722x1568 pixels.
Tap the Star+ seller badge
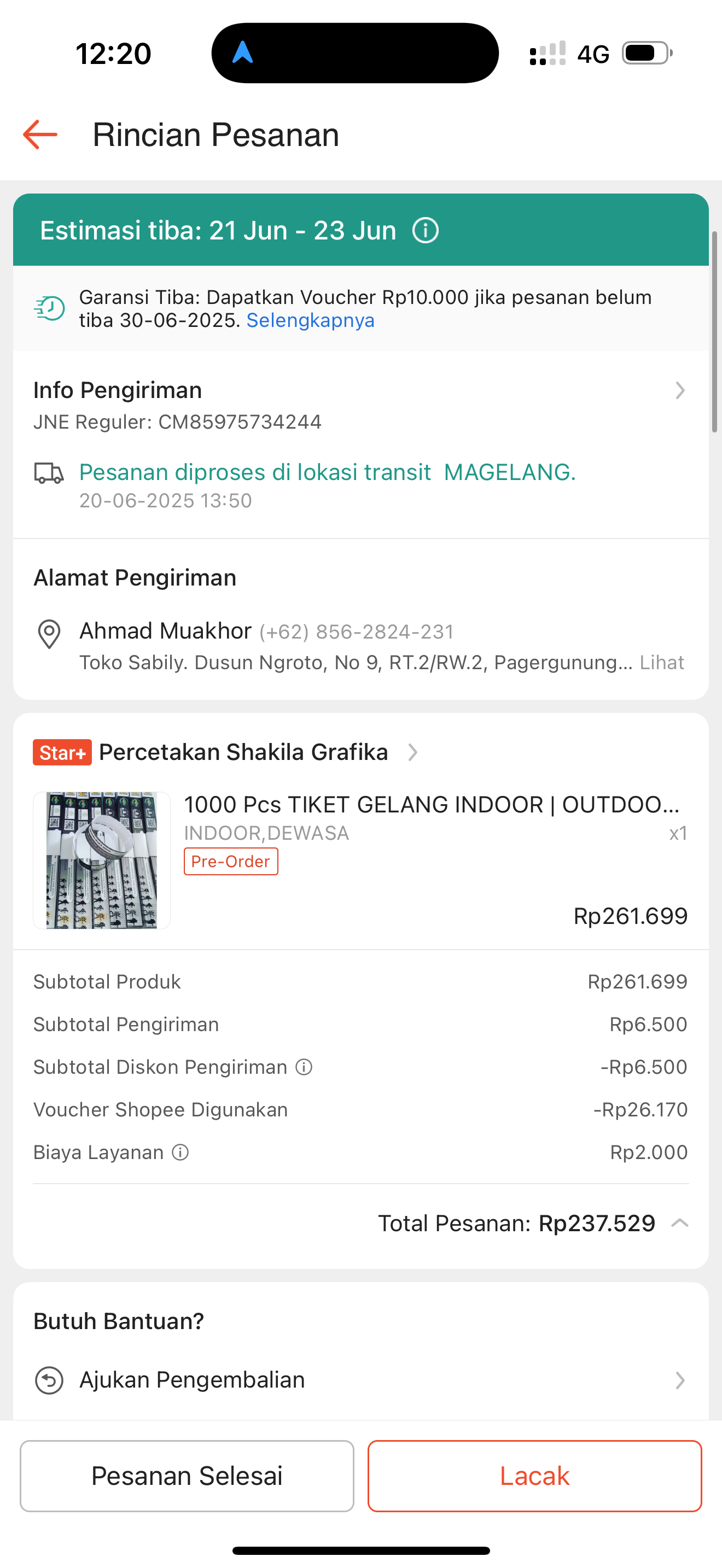[62, 752]
